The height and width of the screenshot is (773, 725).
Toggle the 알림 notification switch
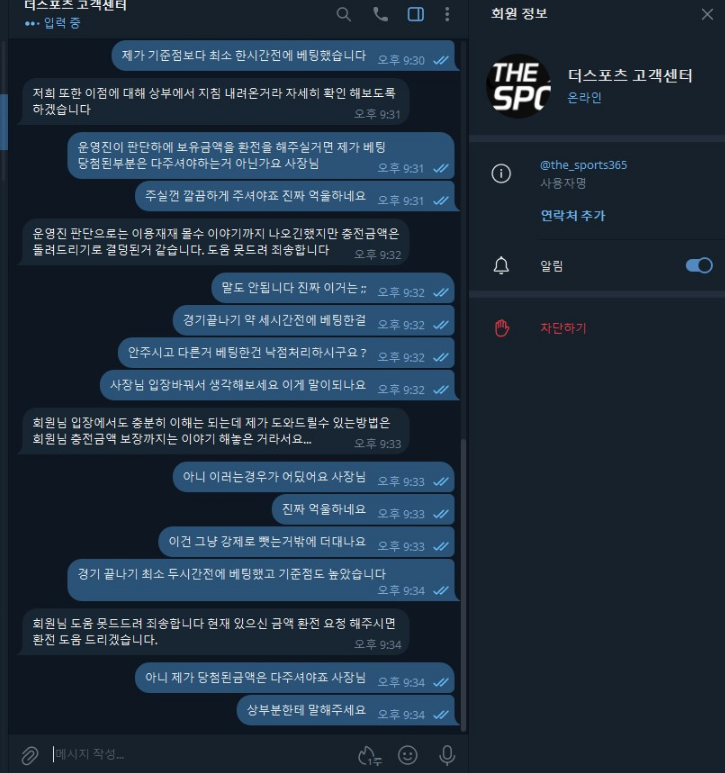(x=699, y=266)
